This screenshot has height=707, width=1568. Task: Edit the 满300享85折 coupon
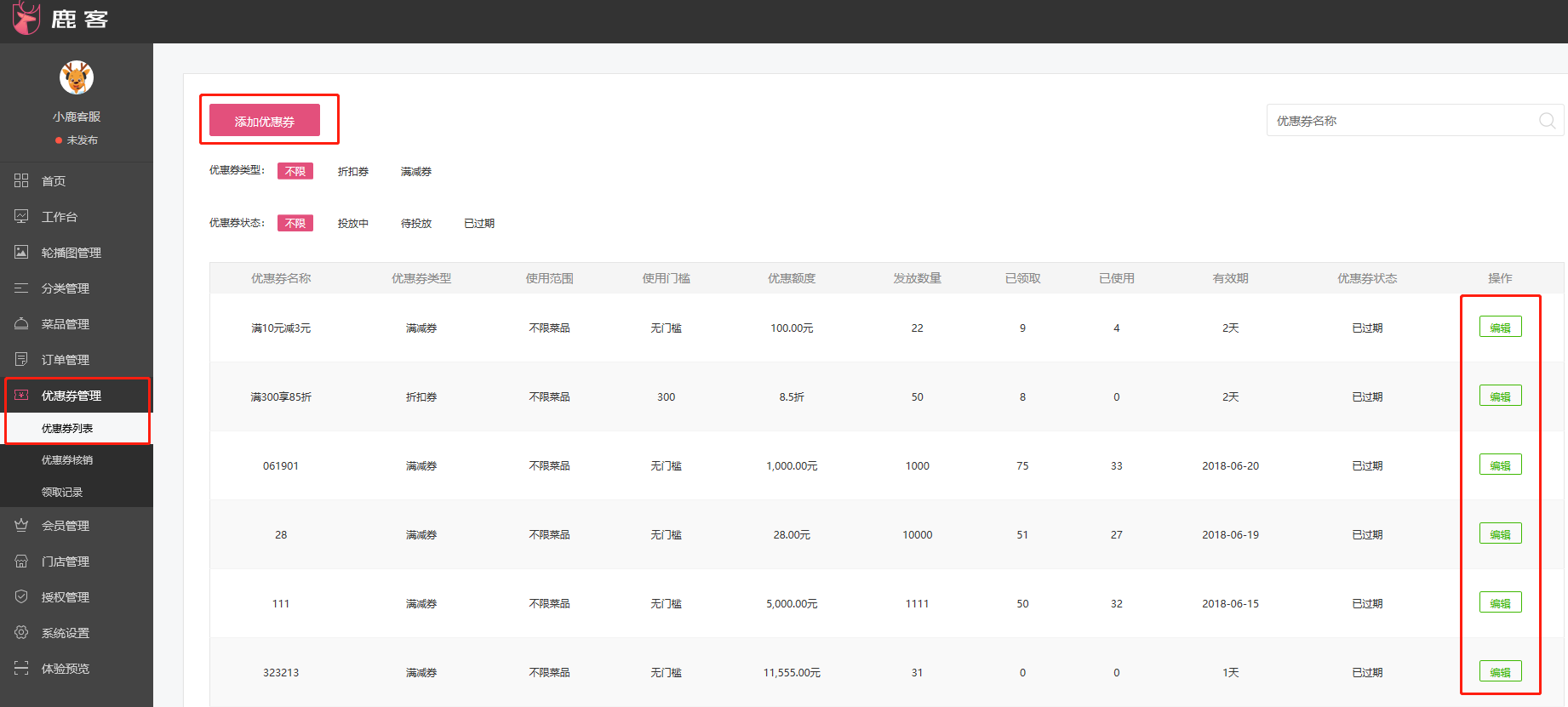coord(1500,396)
